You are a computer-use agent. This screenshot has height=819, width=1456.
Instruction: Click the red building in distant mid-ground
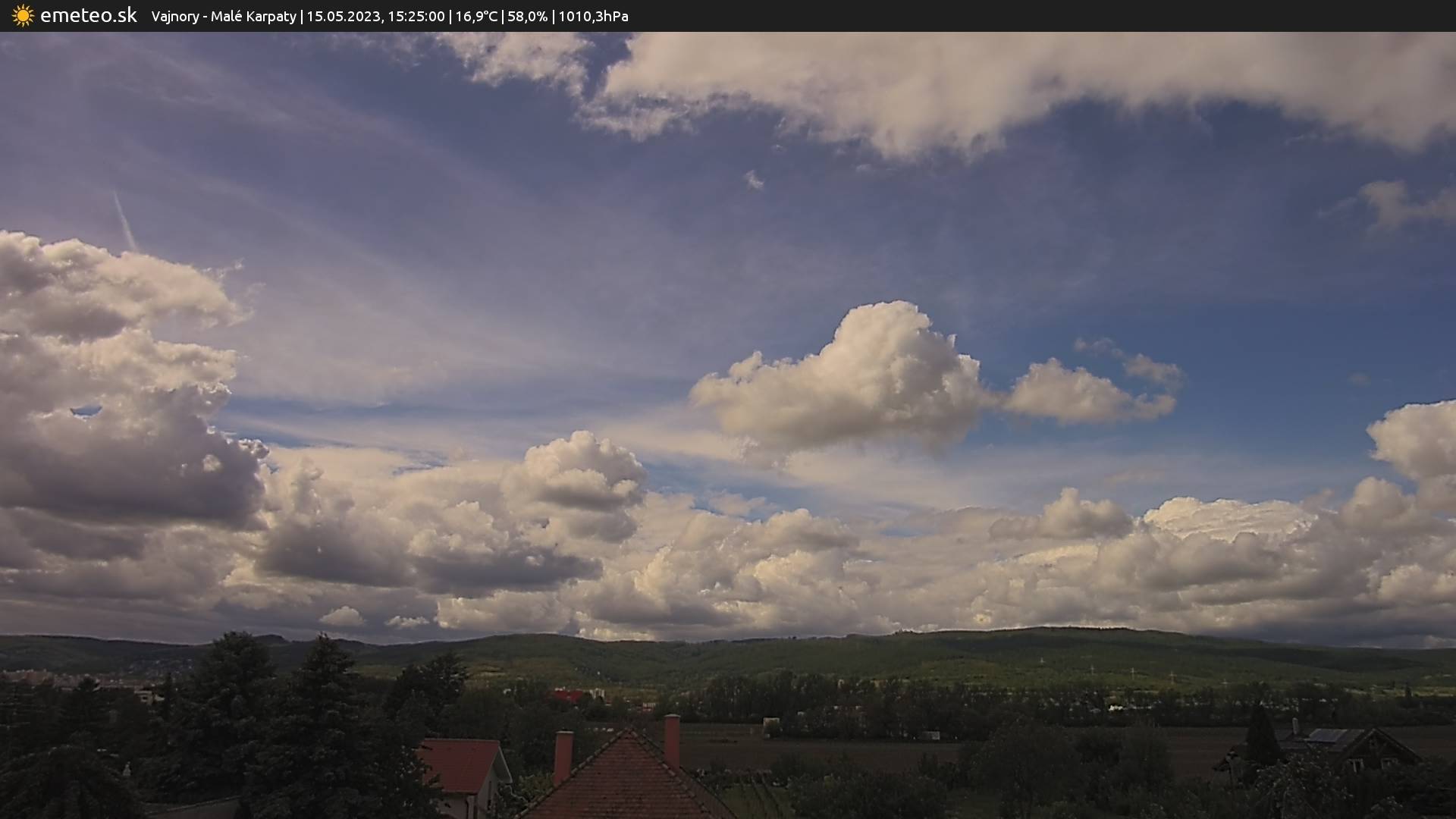pyautogui.click(x=567, y=695)
